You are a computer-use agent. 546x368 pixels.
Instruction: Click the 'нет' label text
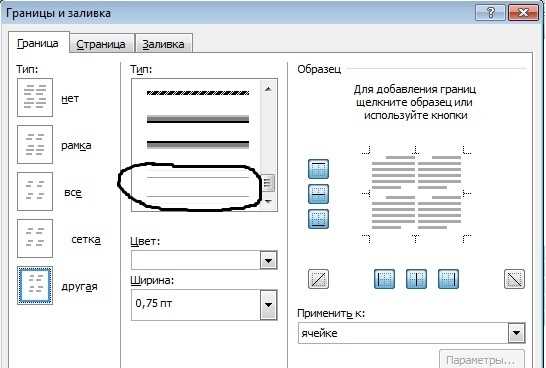(x=70, y=99)
